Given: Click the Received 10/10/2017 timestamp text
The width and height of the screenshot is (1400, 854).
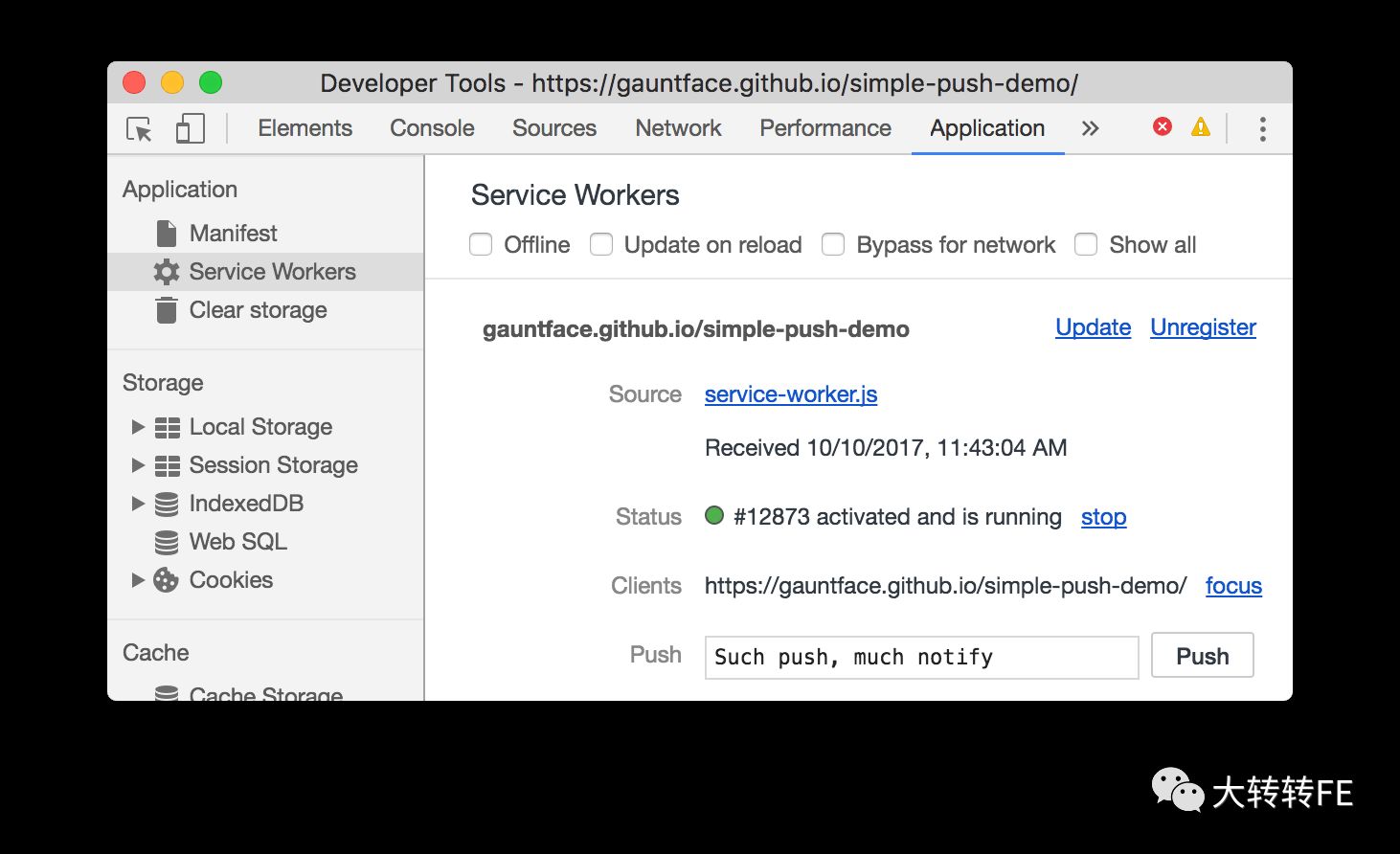Looking at the screenshot, I should click(886, 448).
